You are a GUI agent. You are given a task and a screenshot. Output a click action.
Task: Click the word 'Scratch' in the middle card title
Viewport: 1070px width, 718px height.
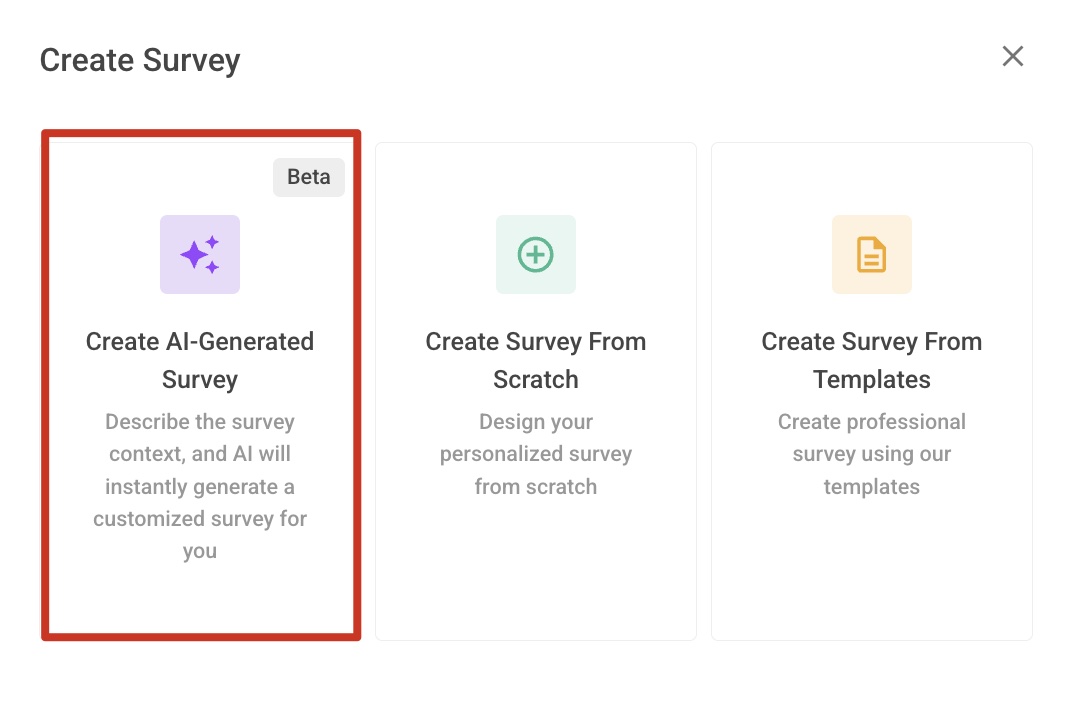pos(536,379)
